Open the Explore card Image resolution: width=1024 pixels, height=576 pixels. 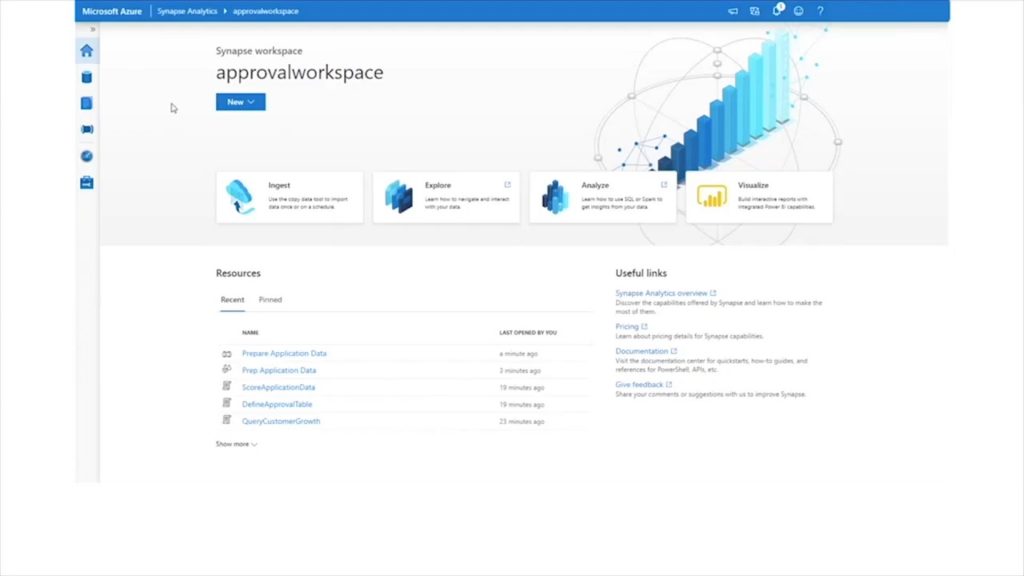coord(446,197)
